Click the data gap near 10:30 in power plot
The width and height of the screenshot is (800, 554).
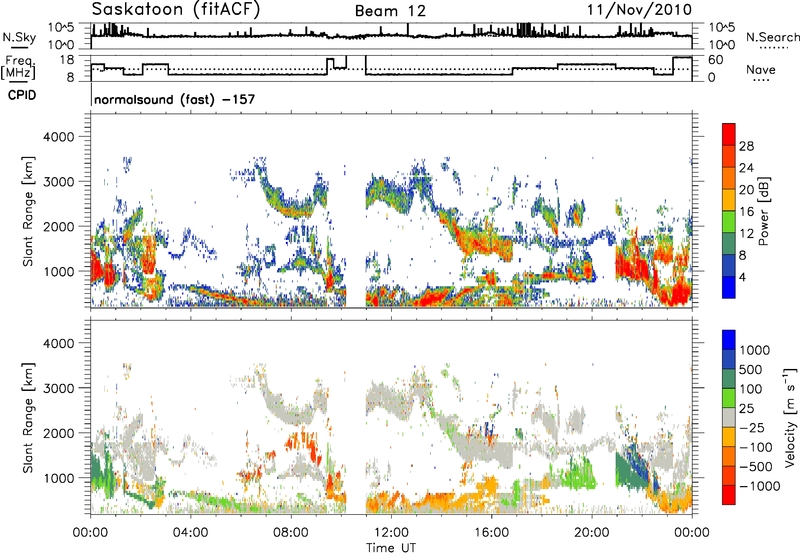tap(356, 211)
